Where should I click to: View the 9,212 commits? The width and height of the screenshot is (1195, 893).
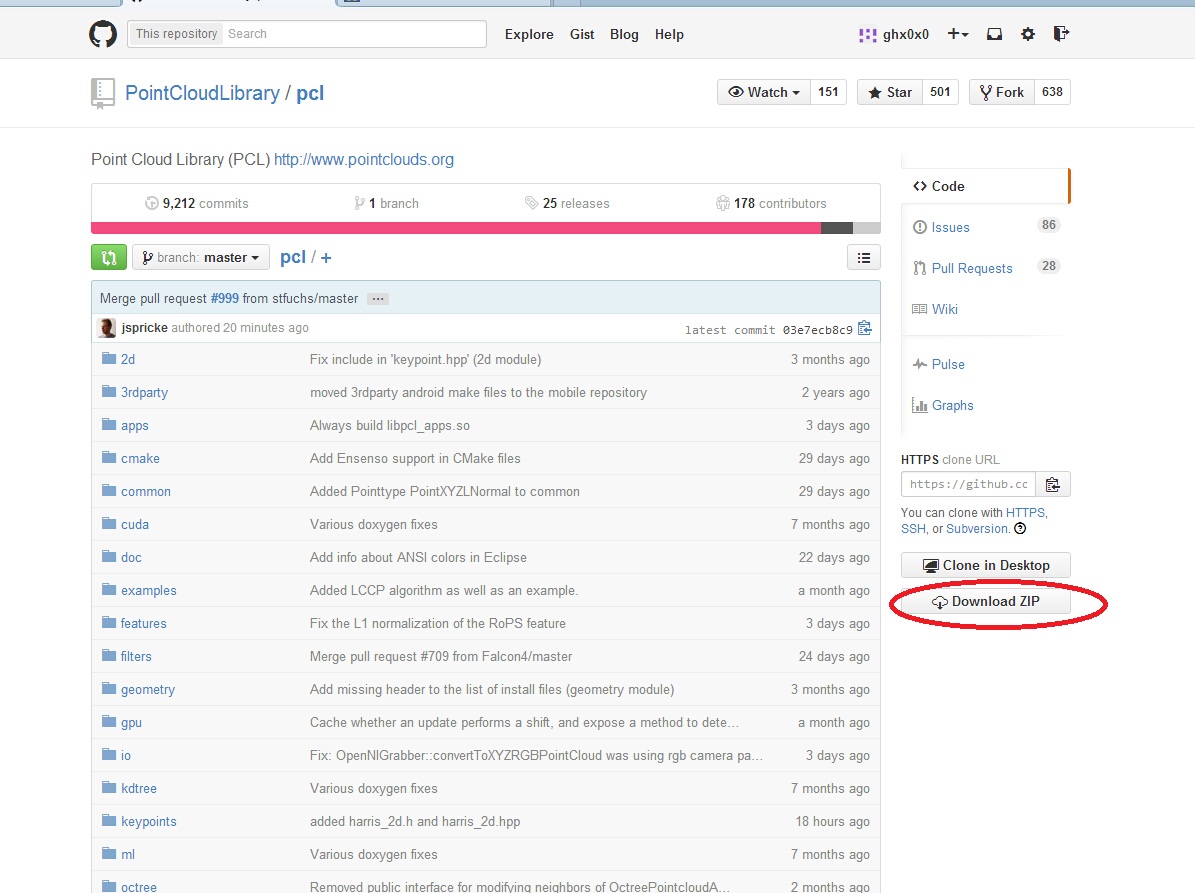pos(197,203)
